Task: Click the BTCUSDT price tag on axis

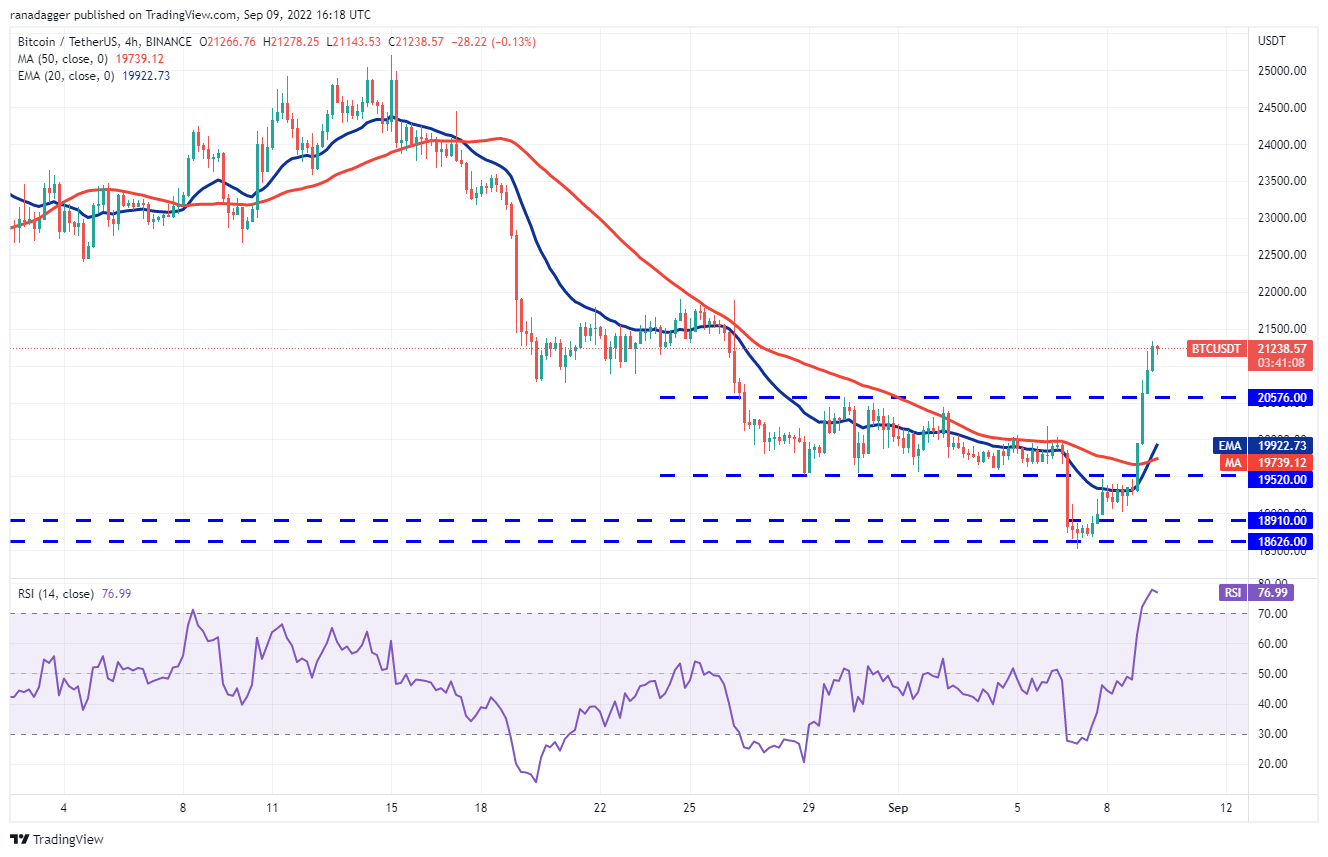Action: click(1215, 349)
